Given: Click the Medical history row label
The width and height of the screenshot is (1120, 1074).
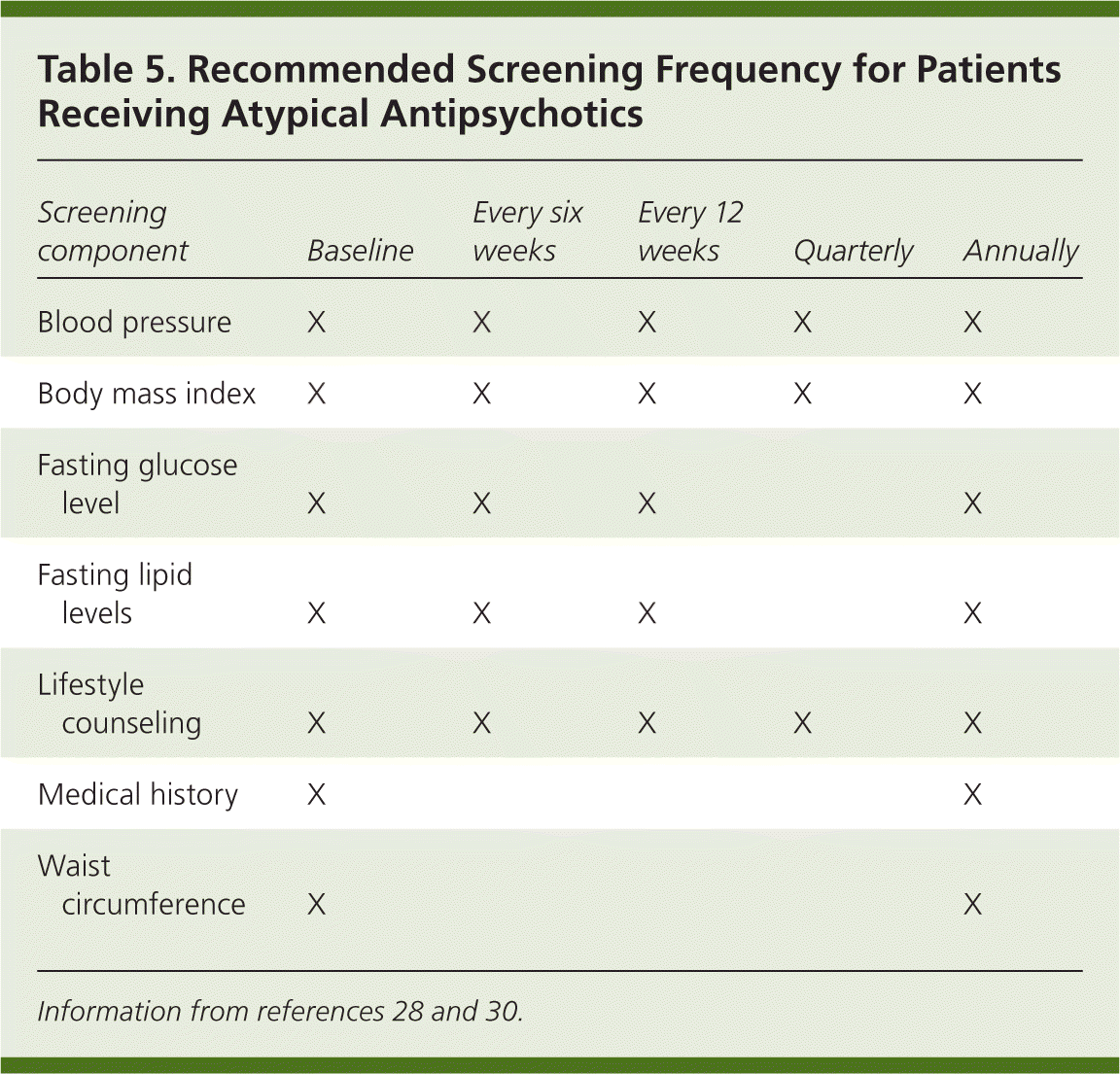Looking at the screenshot, I should [137, 795].
